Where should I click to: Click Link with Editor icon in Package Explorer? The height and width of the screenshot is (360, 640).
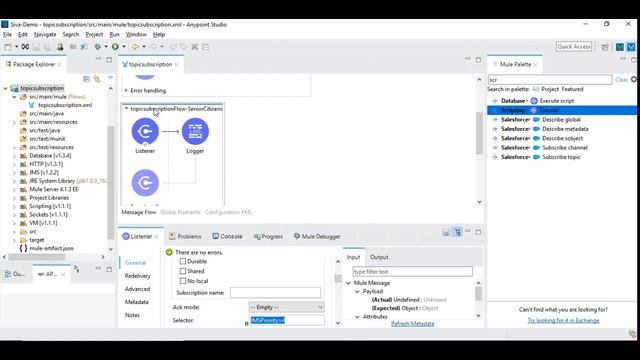97,79
